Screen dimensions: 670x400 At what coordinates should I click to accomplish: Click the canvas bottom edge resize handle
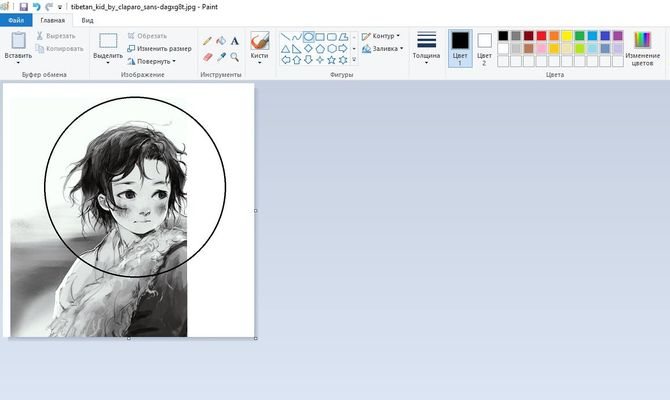coord(129,338)
